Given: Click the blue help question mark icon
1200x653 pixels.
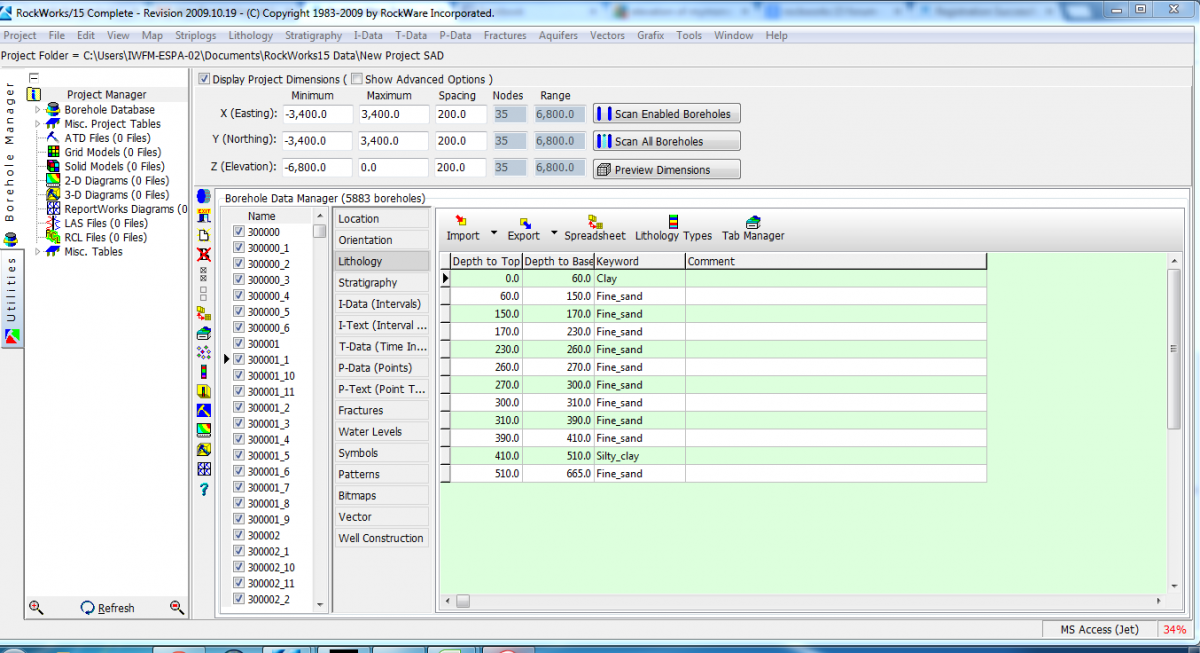Looking at the screenshot, I should tap(204, 489).
